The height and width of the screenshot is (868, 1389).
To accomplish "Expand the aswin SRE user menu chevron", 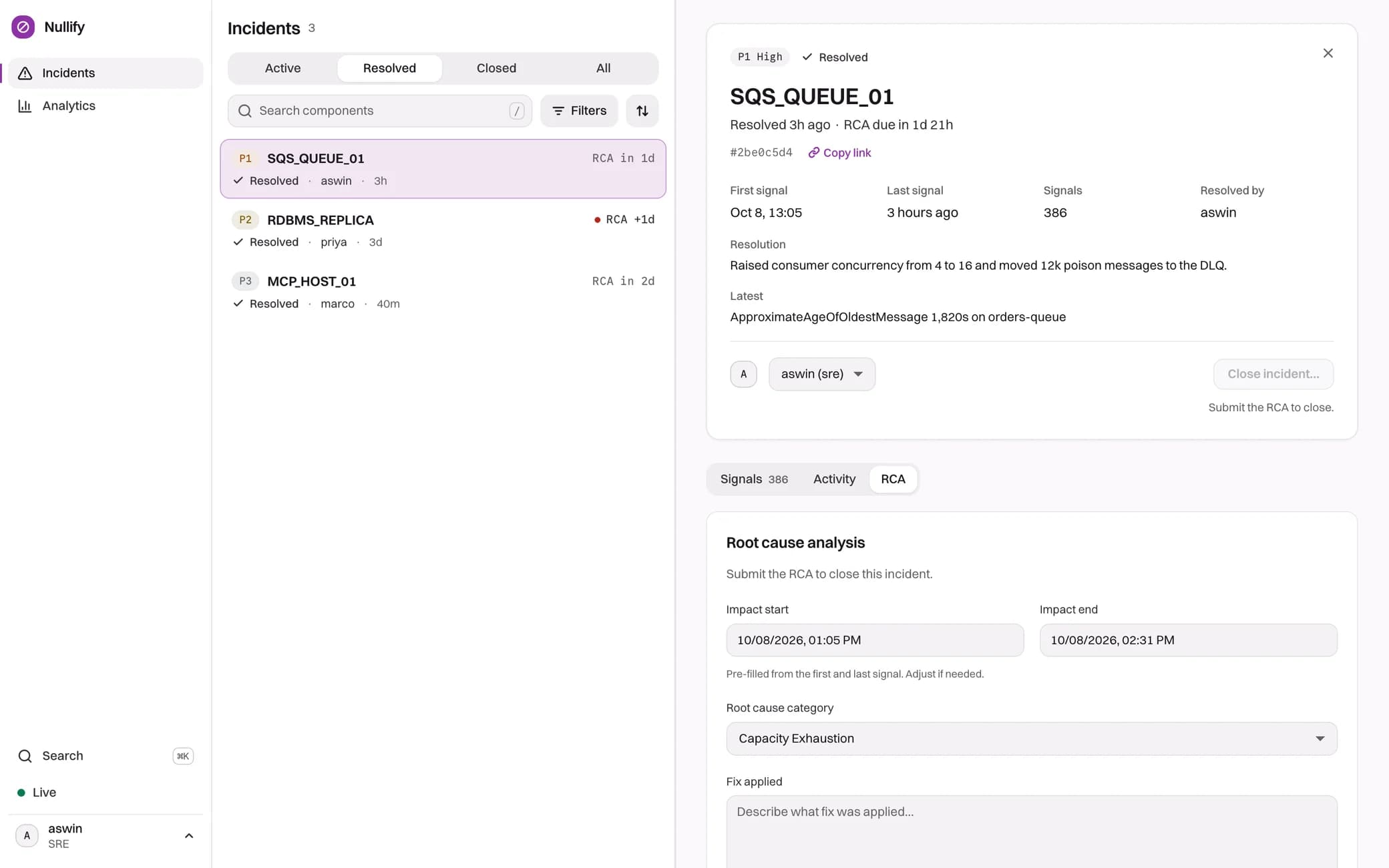I will 189,836.
